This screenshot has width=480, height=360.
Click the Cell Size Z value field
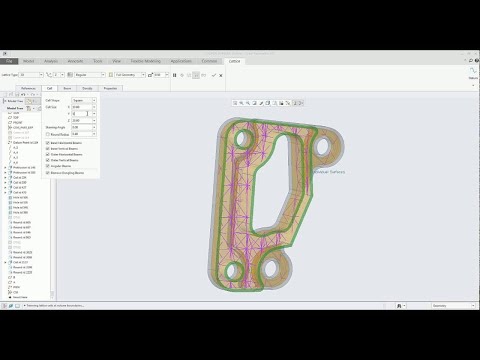point(82,120)
